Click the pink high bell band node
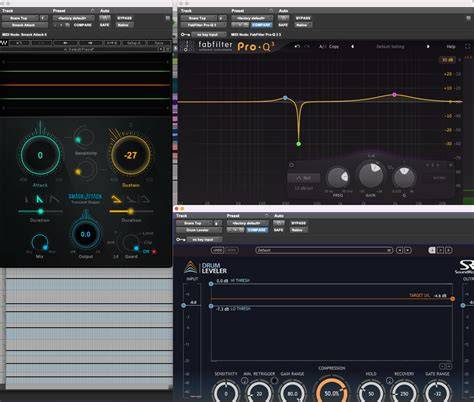The image size is (474, 402). [x=394, y=95]
